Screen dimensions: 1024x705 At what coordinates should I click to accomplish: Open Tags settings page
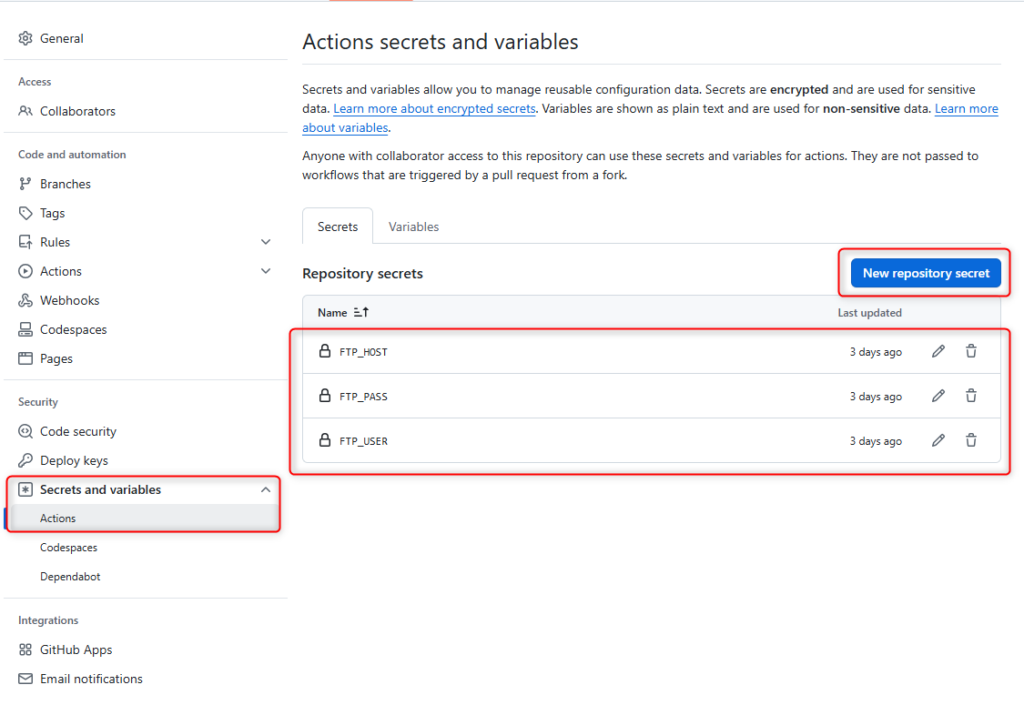tap(52, 213)
